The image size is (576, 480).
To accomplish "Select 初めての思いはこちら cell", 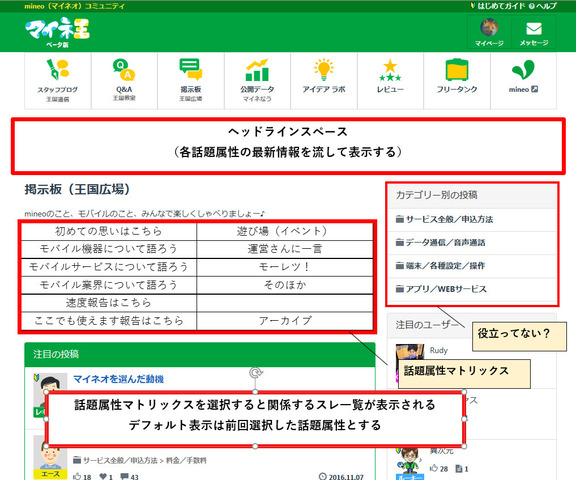I will (109, 231).
